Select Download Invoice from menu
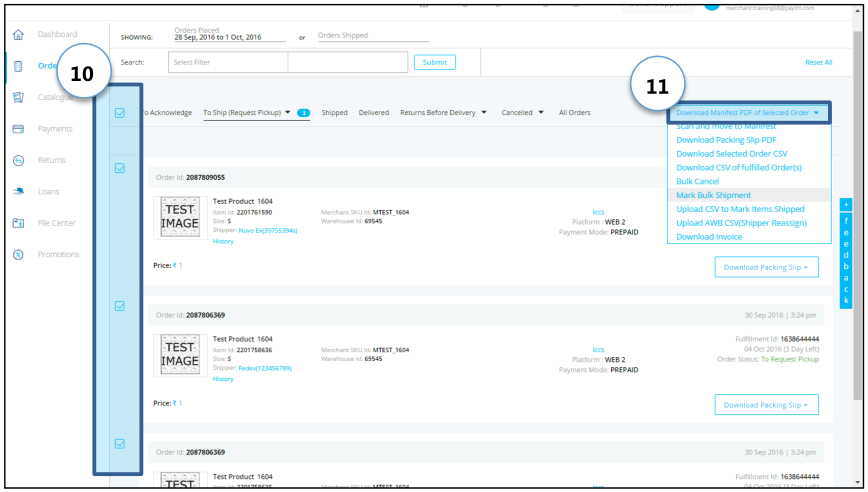 (709, 237)
